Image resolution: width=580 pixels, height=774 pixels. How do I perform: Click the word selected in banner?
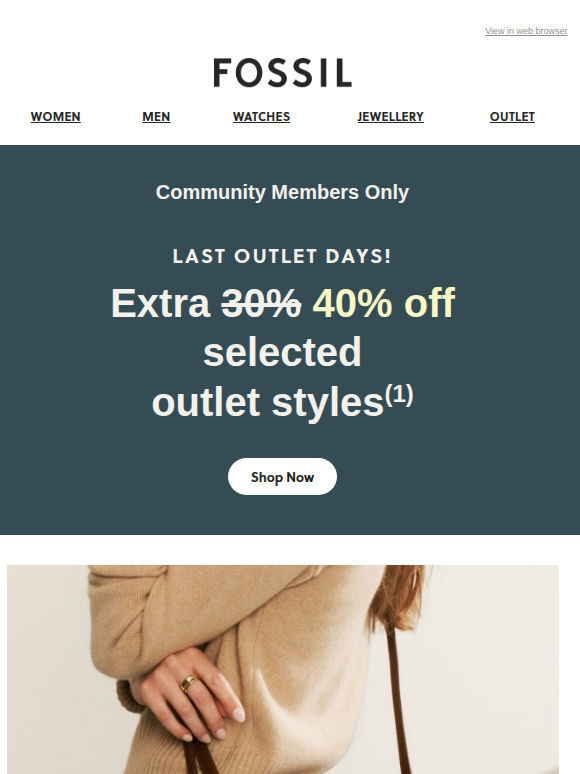coord(282,351)
